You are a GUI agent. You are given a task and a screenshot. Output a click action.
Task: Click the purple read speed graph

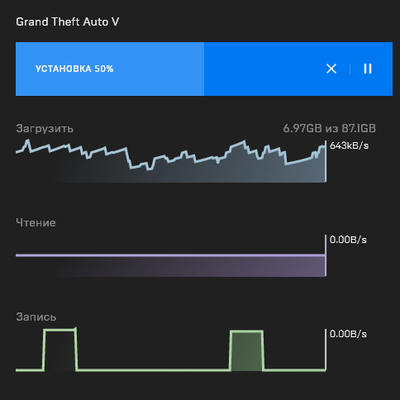pos(171,266)
